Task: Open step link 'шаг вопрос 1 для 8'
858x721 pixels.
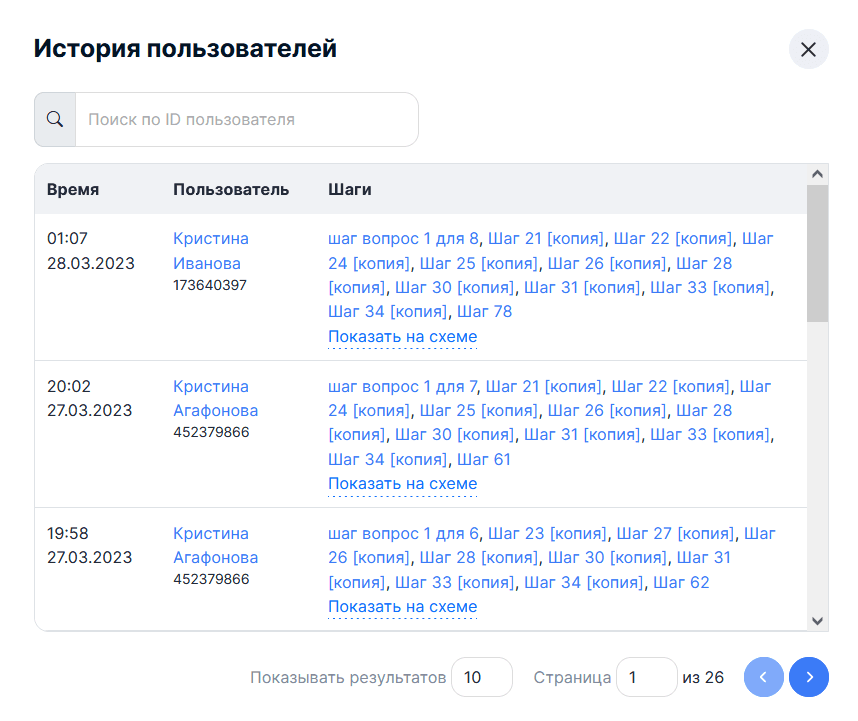Action: [403, 239]
